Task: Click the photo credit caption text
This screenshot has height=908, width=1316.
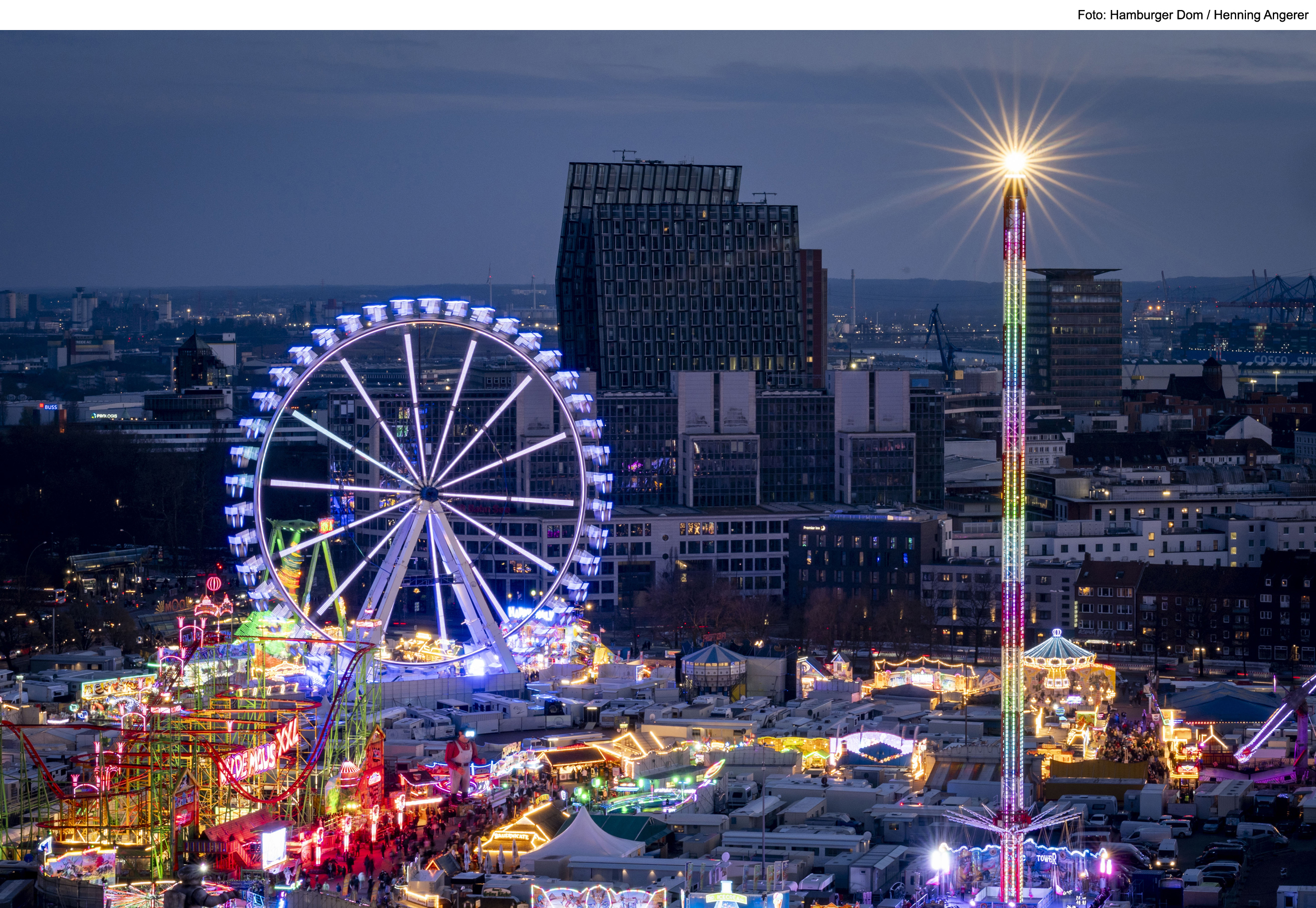Action: 1192,15
